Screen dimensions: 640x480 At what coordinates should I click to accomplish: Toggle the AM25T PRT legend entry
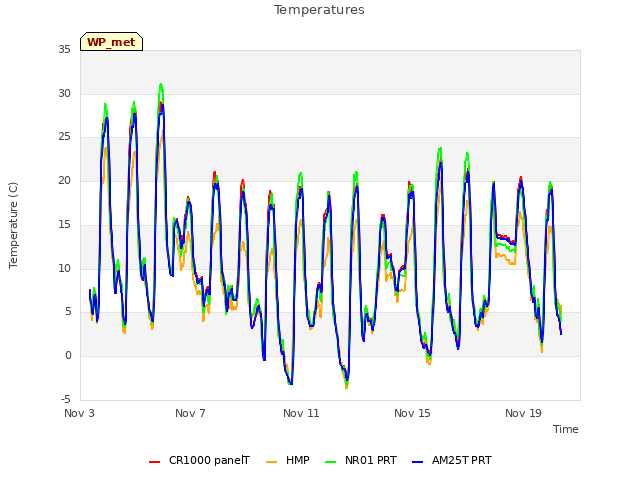pyautogui.click(x=452, y=460)
